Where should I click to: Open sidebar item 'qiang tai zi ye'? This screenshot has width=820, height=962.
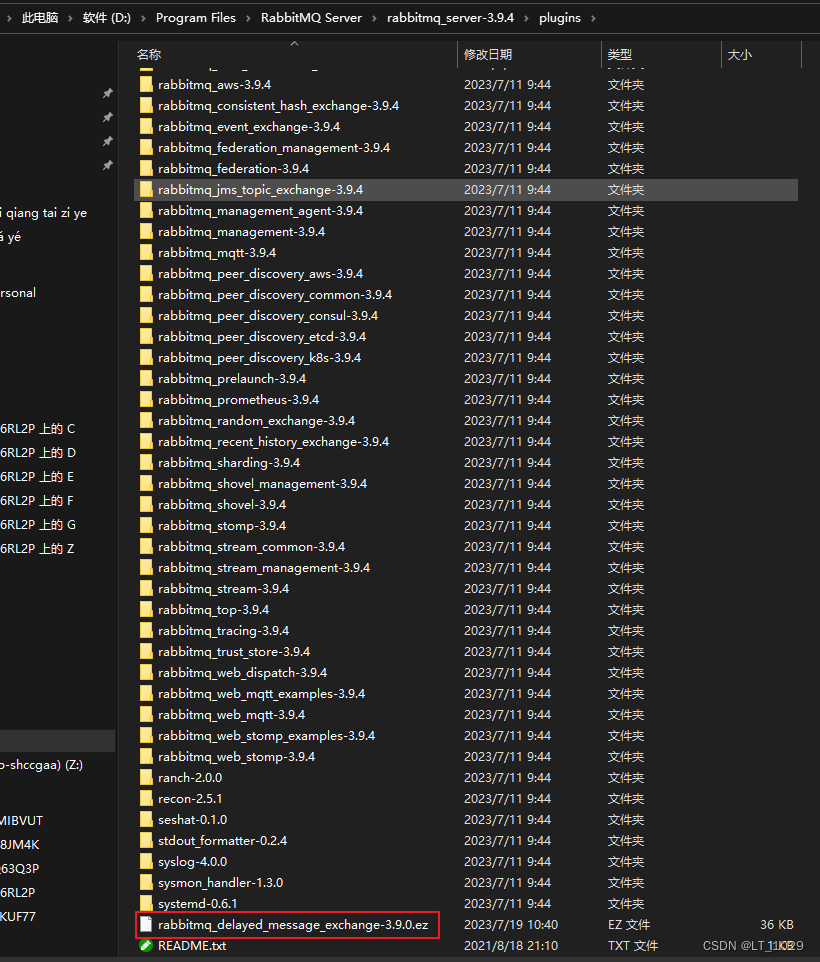coord(44,213)
